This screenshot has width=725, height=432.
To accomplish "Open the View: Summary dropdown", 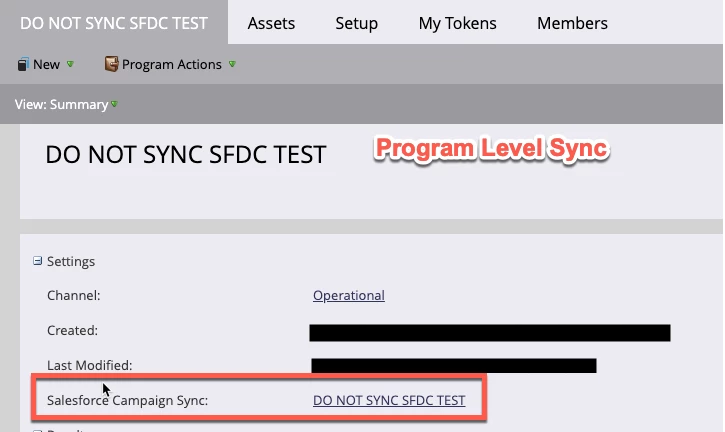I will (66, 105).
